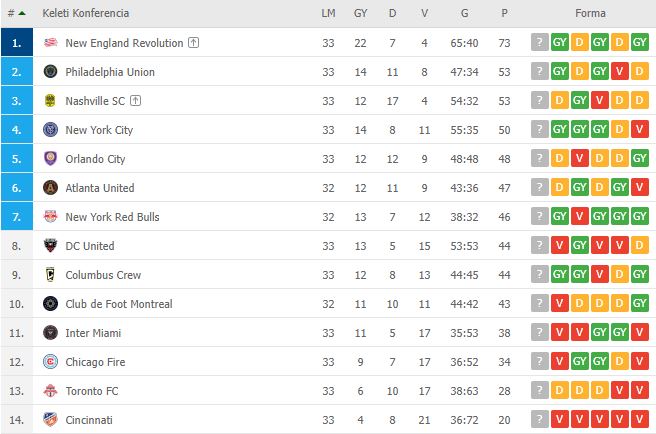656x434 pixels.
Task: Click the Orlando City lion crest
Action: [50, 159]
